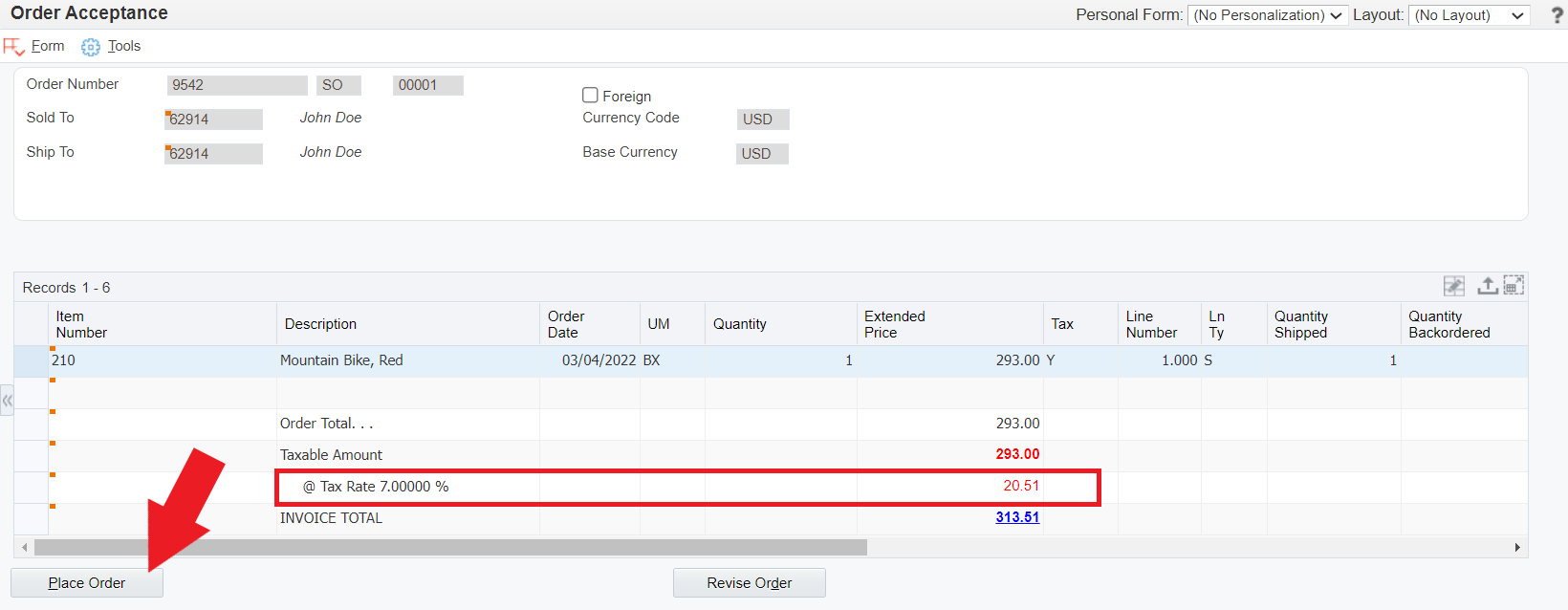Click the order type field SO
The image size is (1568, 610).
(338, 85)
